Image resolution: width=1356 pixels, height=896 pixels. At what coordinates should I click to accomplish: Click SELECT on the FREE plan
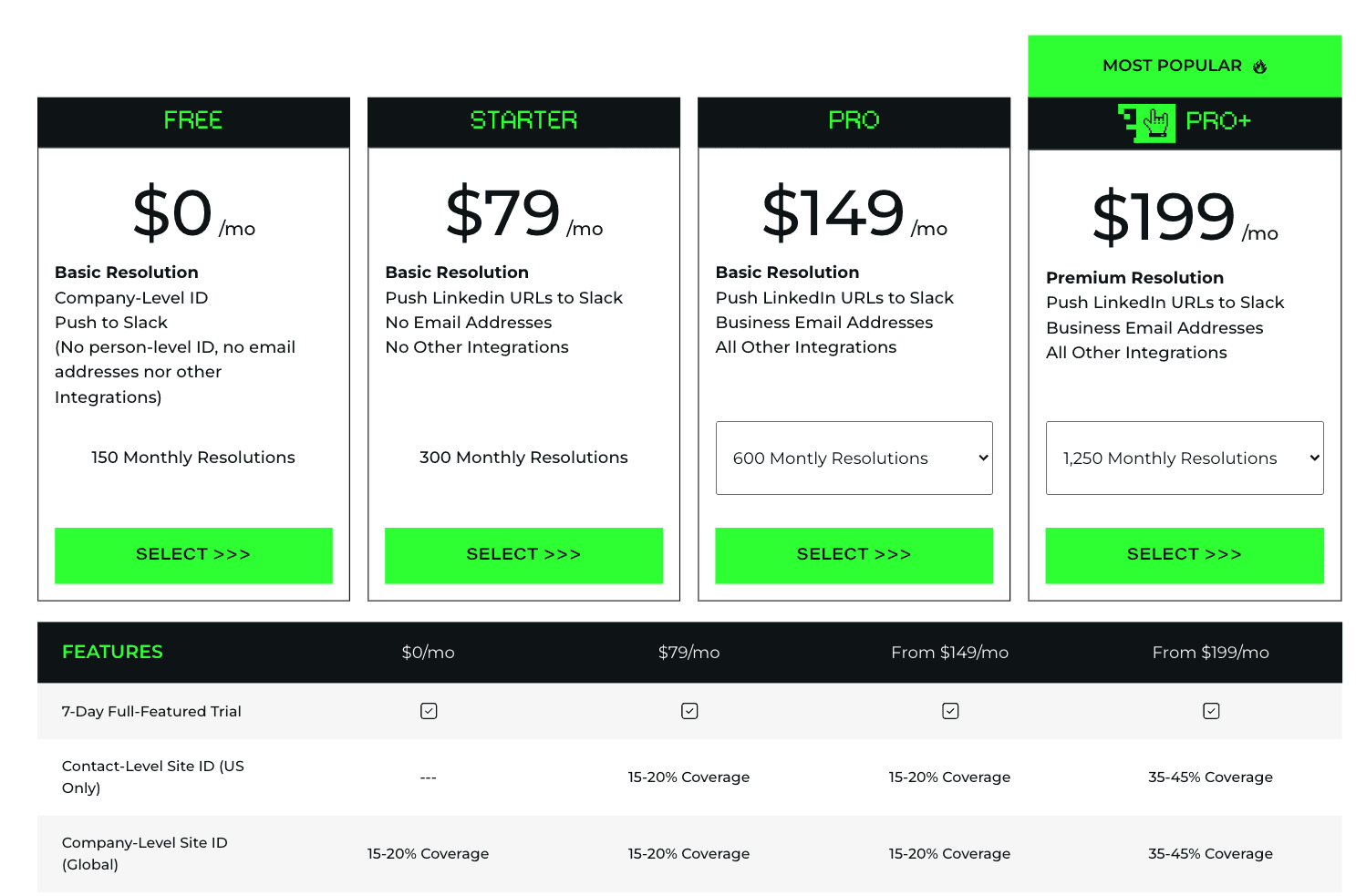pos(193,554)
